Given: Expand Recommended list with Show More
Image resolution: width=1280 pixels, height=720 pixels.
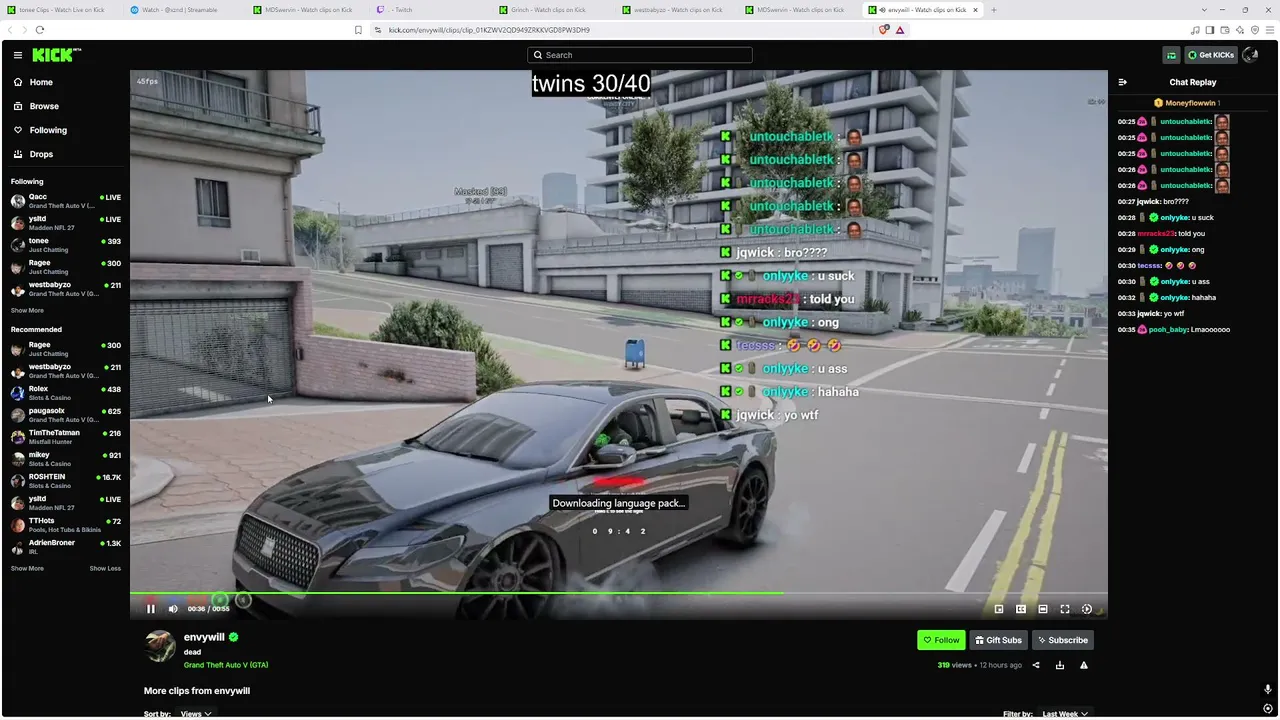Looking at the screenshot, I should click(x=27, y=568).
